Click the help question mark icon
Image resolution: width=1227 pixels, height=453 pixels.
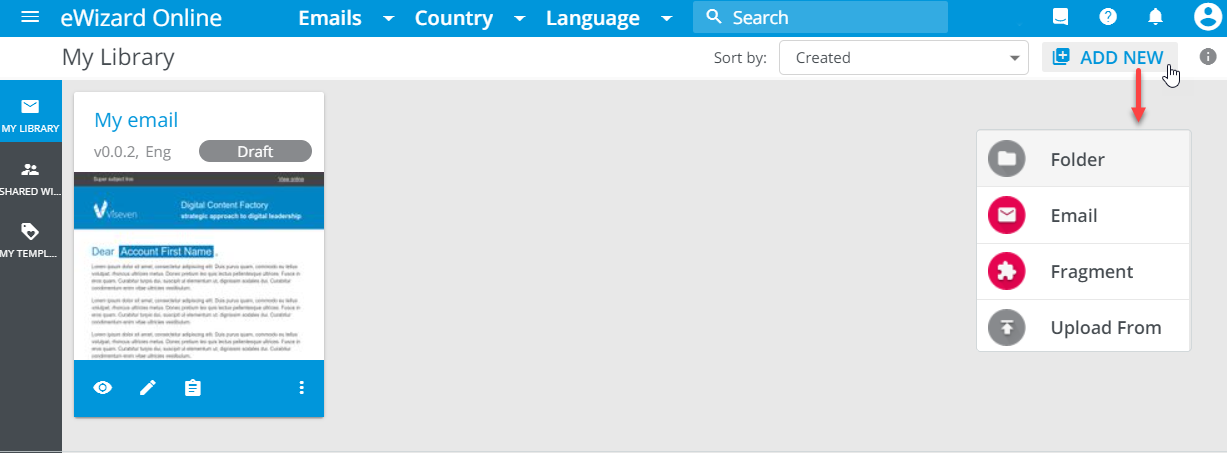pos(1108,17)
